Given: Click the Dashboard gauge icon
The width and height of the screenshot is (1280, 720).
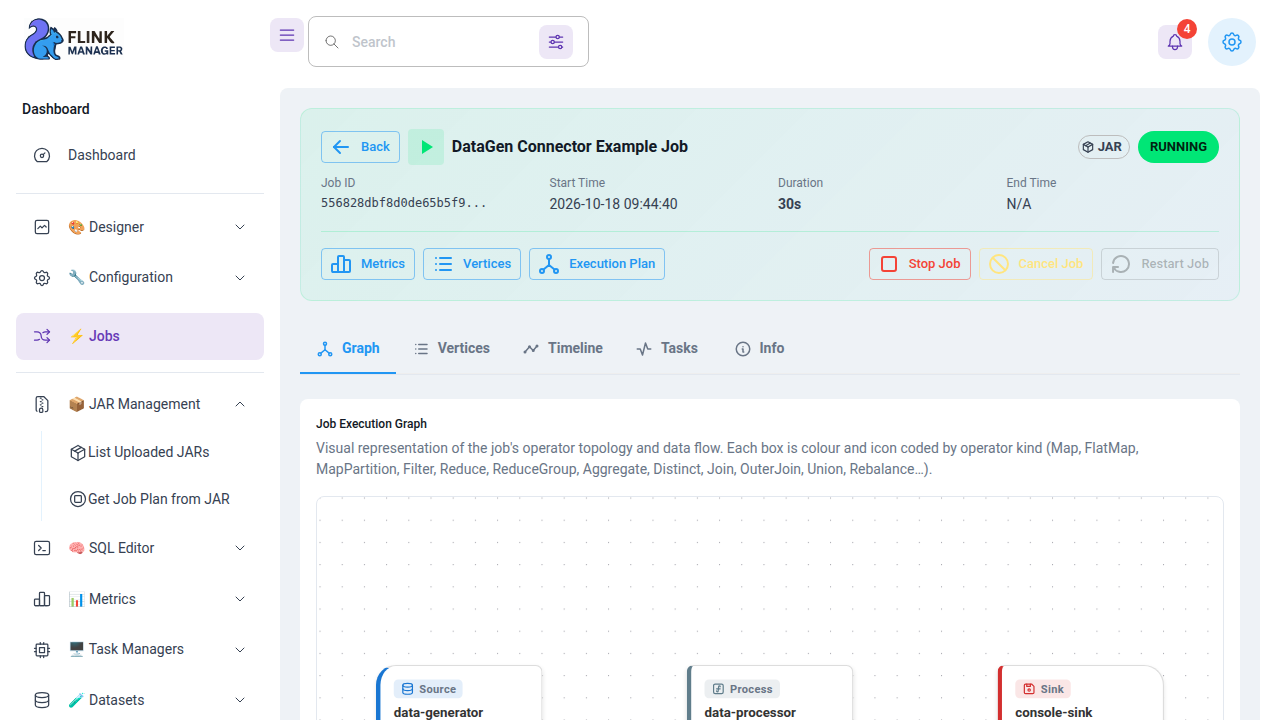Looking at the screenshot, I should pyautogui.click(x=42, y=155).
